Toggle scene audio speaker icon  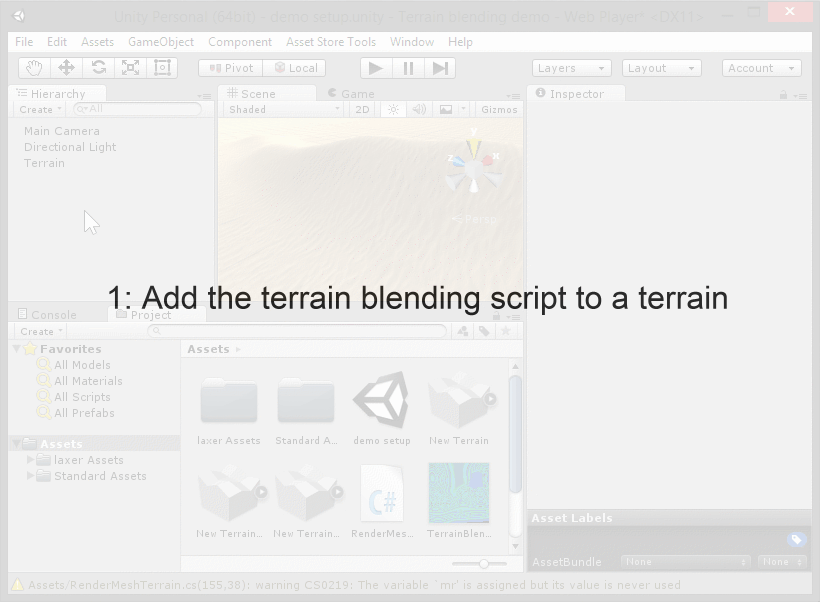pos(419,109)
